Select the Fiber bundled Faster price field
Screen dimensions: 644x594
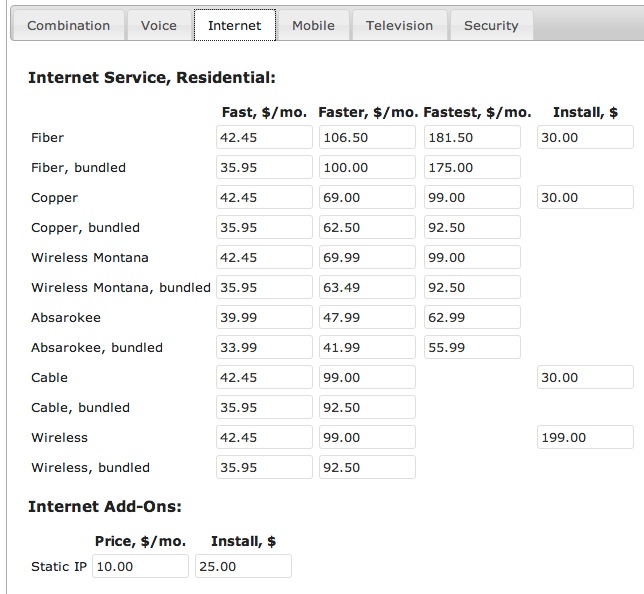367,168
